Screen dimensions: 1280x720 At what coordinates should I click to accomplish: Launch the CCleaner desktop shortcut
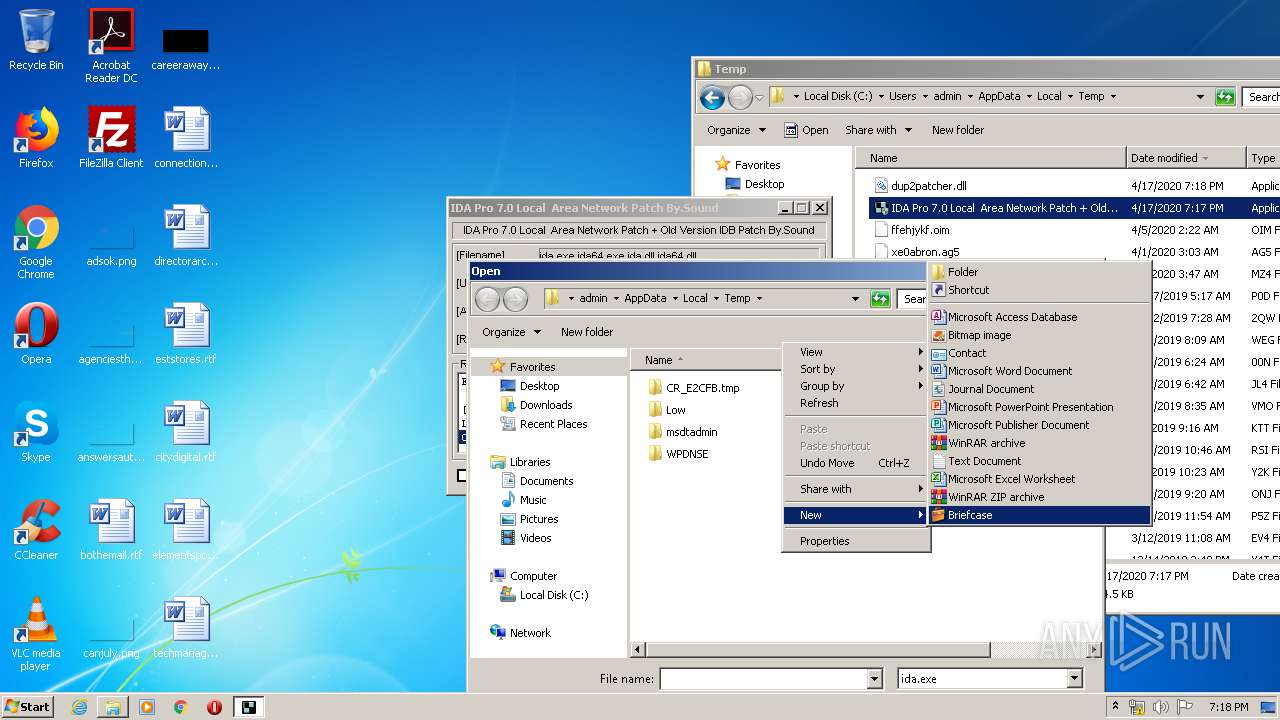[x=36, y=530]
